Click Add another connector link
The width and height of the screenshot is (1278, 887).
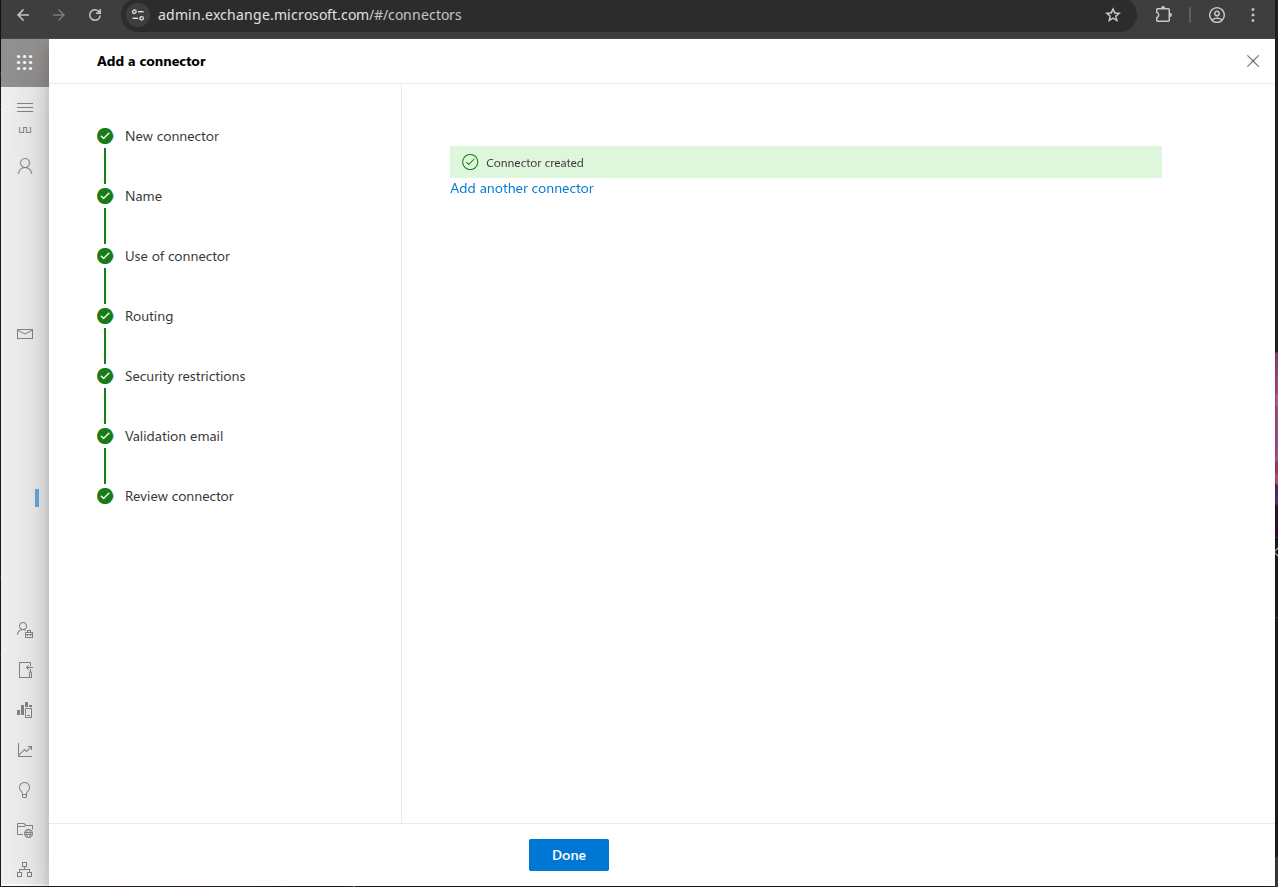[x=522, y=188]
